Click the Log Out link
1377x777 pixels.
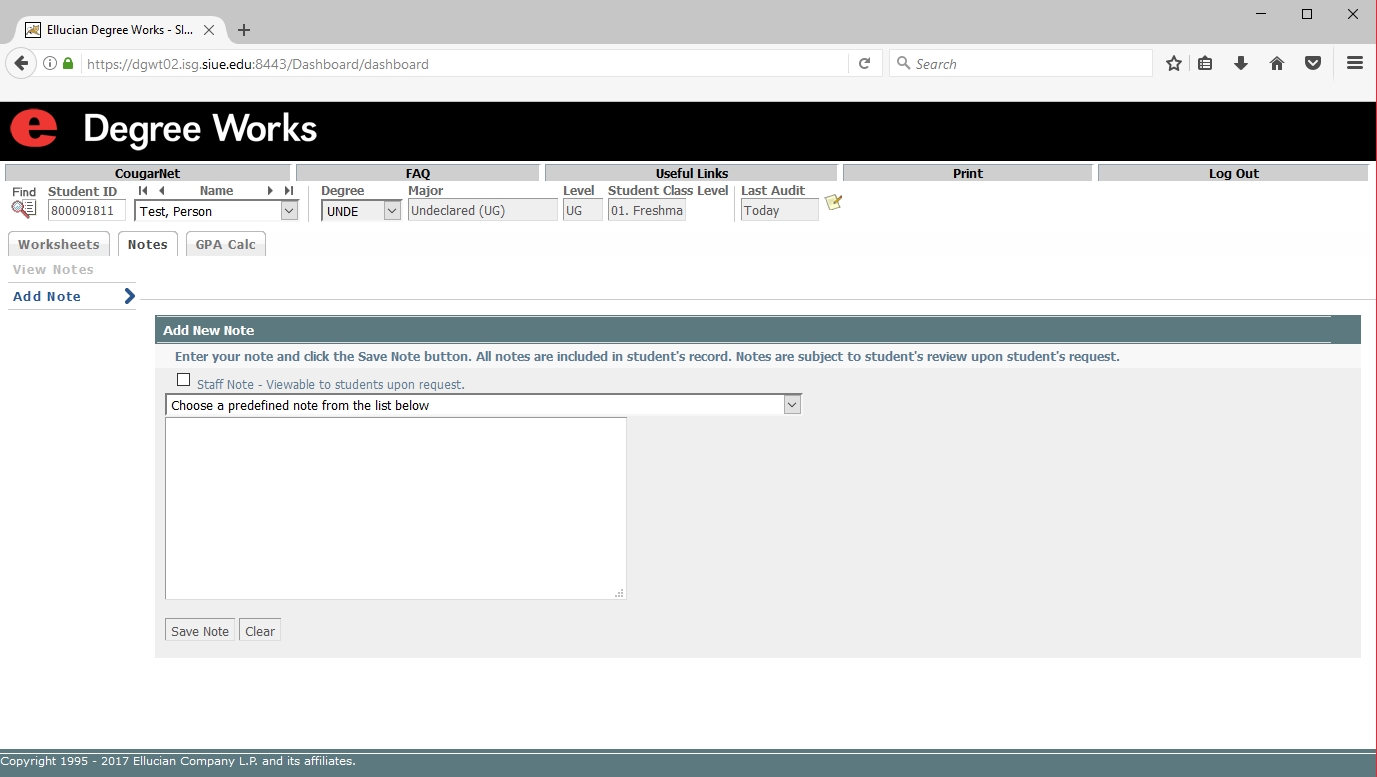click(1233, 174)
